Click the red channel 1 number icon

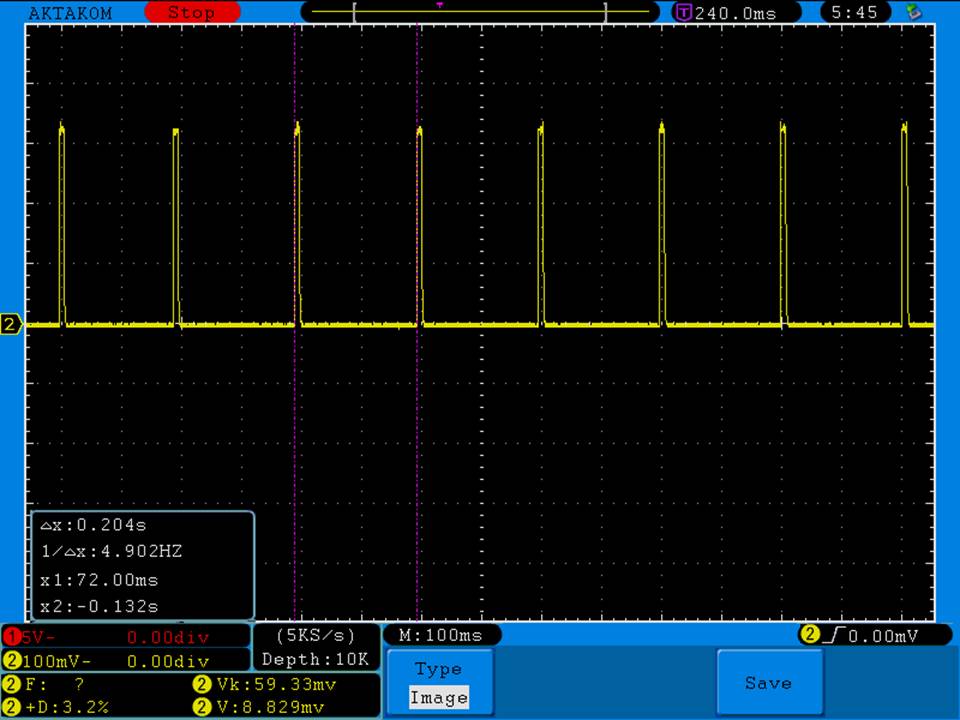[12, 637]
